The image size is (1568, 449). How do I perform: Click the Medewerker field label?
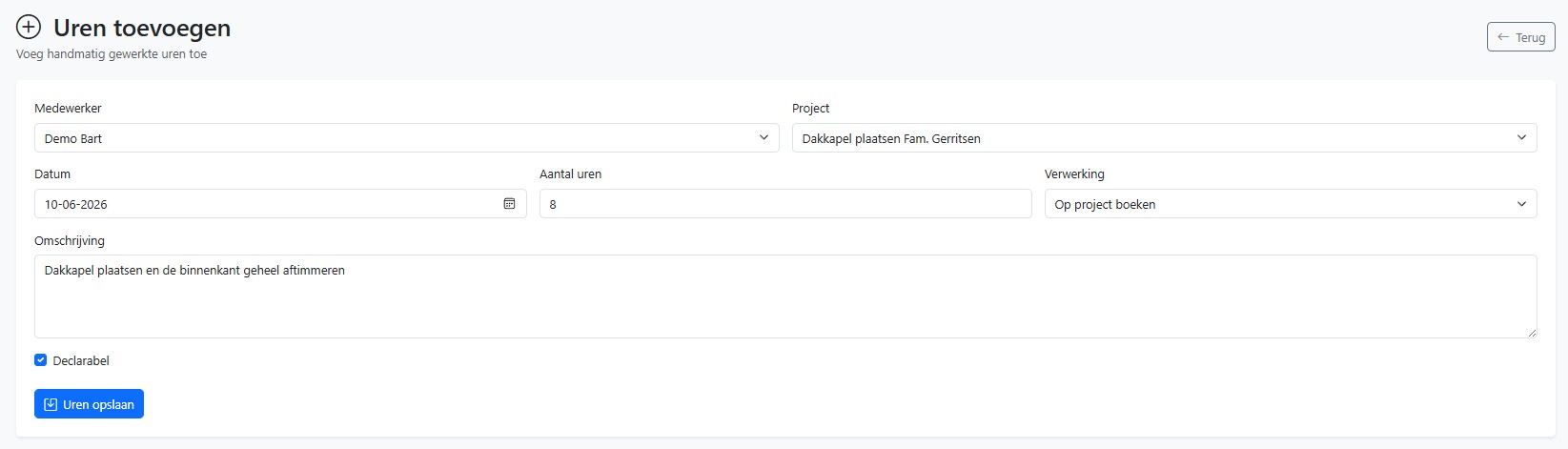[68, 108]
